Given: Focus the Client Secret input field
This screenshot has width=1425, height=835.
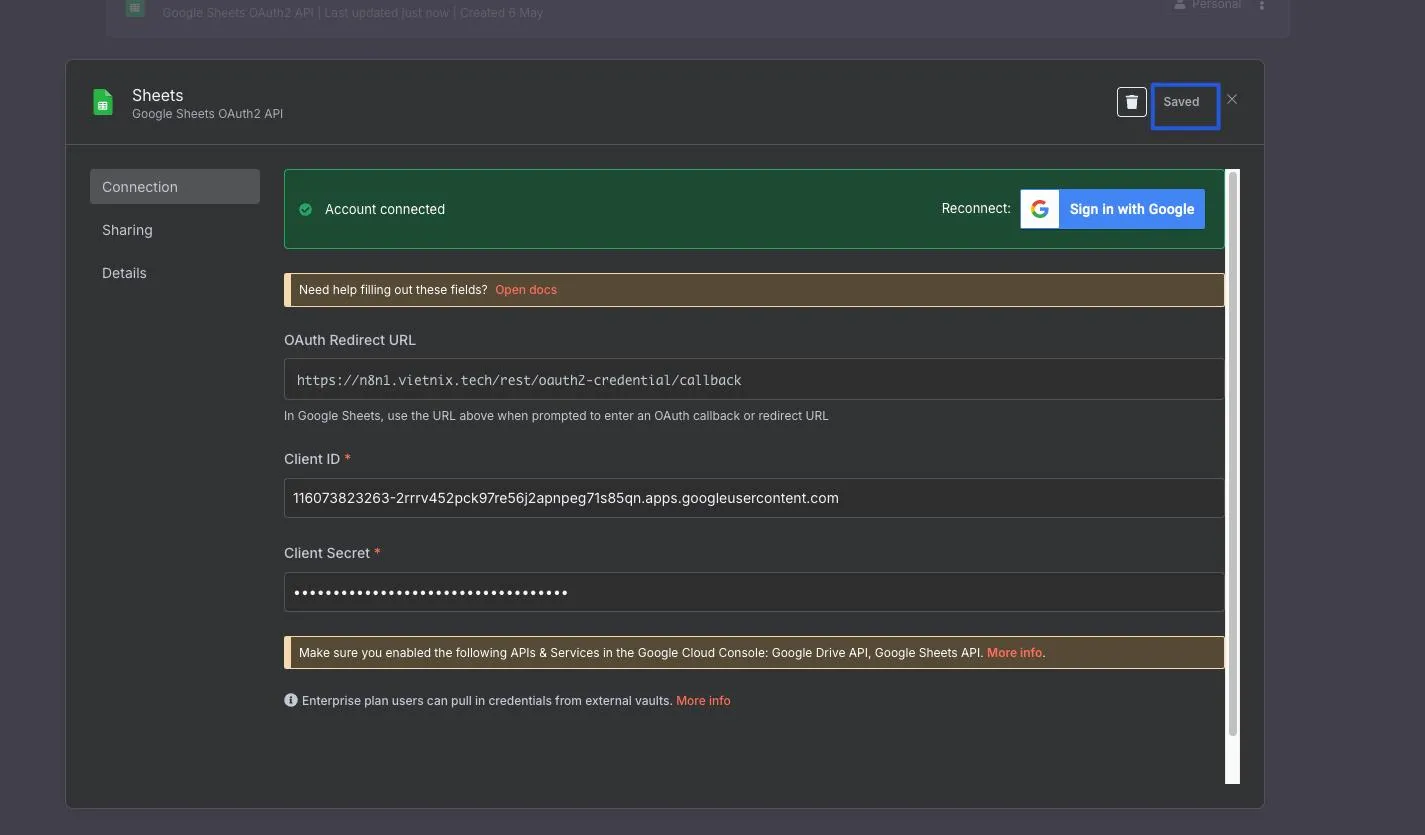Looking at the screenshot, I should coord(754,592).
